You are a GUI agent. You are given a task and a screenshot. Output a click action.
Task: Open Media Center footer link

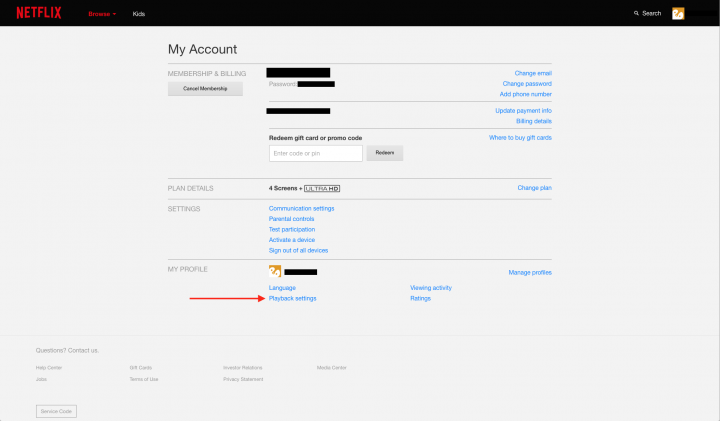(x=332, y=368)
